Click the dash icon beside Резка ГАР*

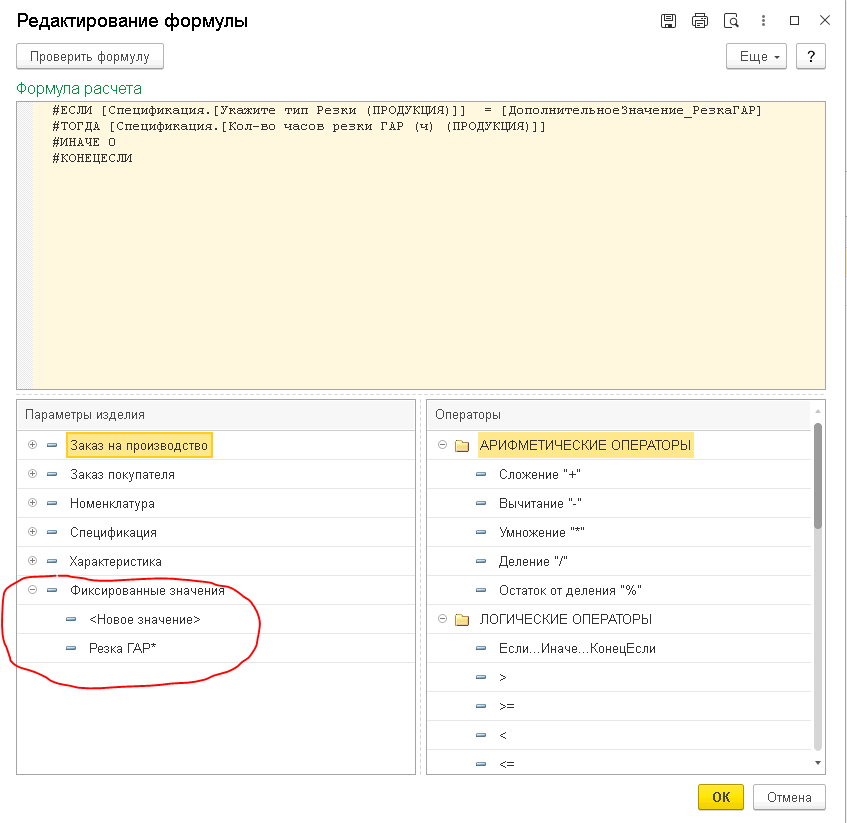click(71, 649)
